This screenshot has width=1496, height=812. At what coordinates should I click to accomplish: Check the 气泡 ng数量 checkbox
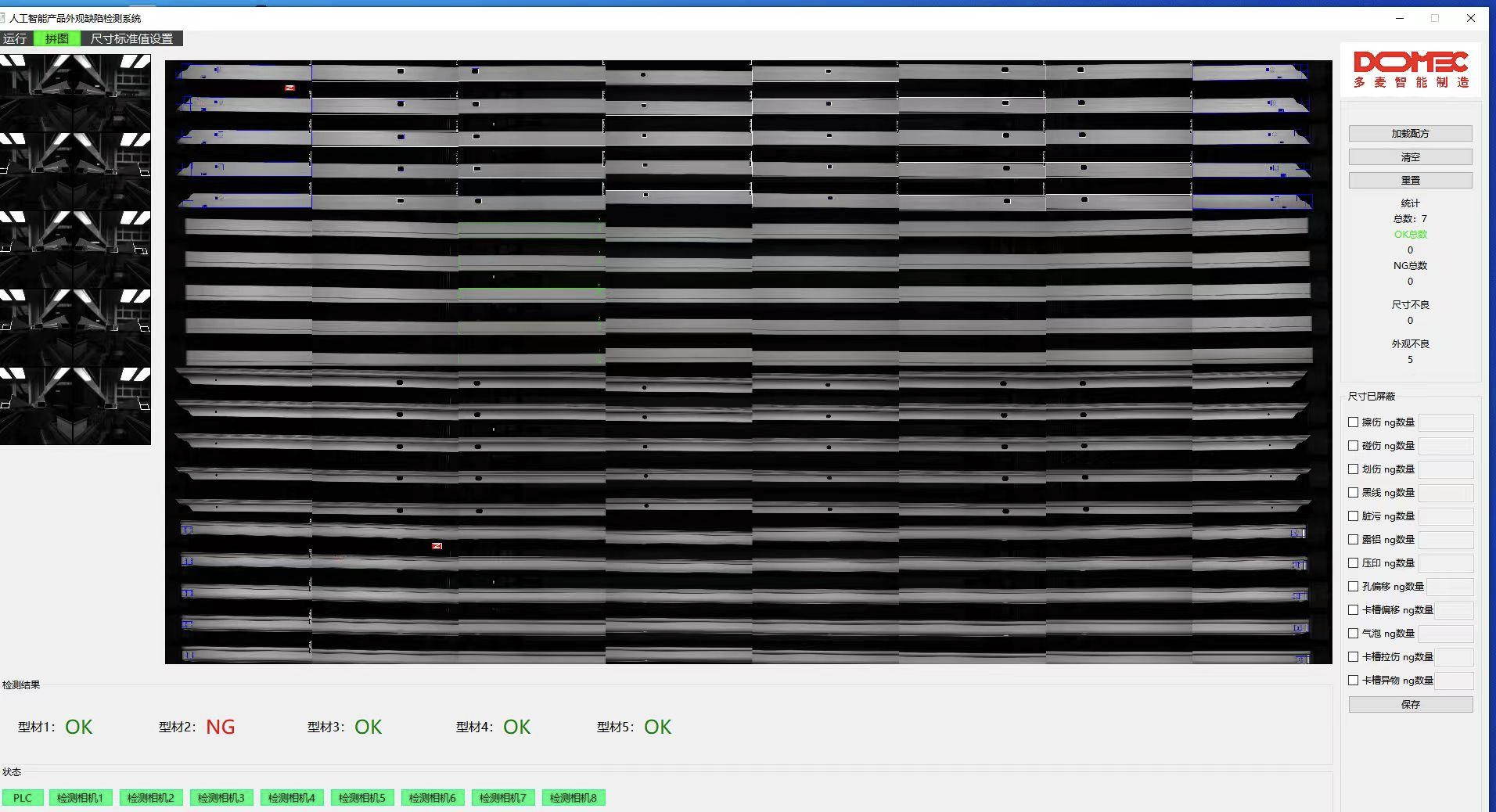[1353, 634]
